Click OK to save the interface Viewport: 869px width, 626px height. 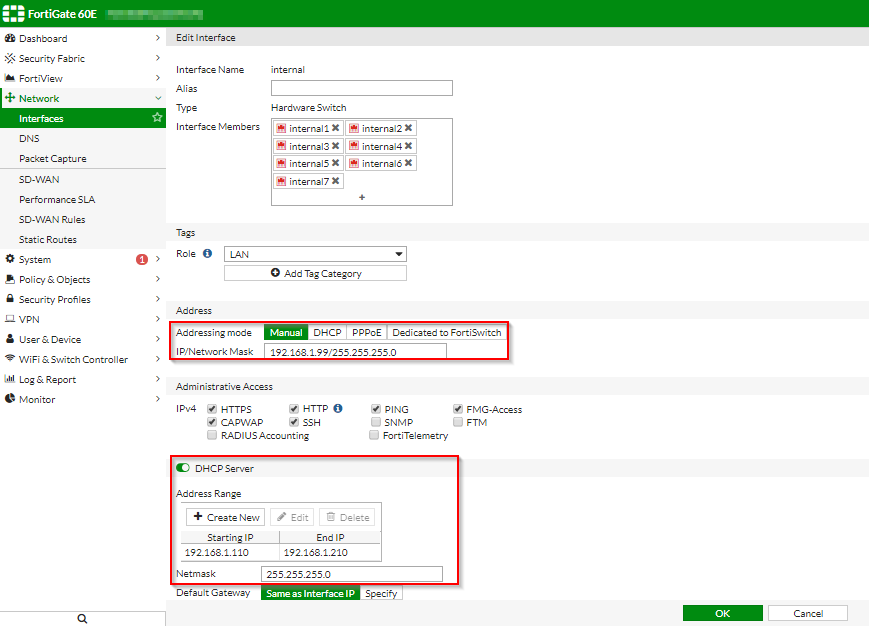pos(722,613)
